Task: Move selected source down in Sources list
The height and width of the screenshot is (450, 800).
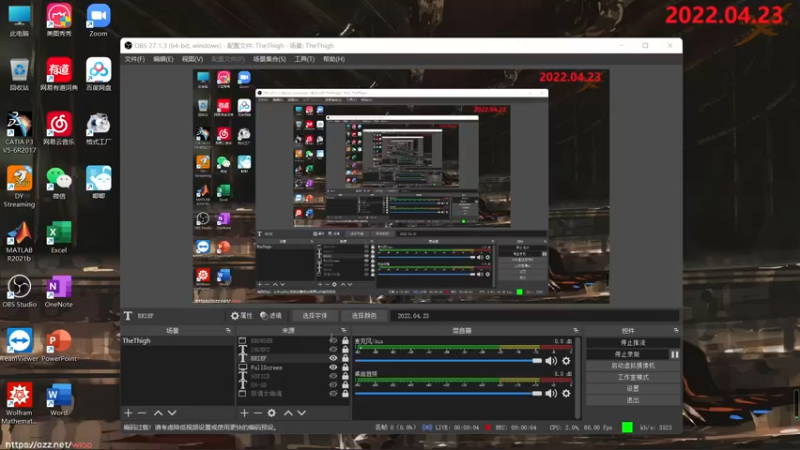Action: point(302,413)
